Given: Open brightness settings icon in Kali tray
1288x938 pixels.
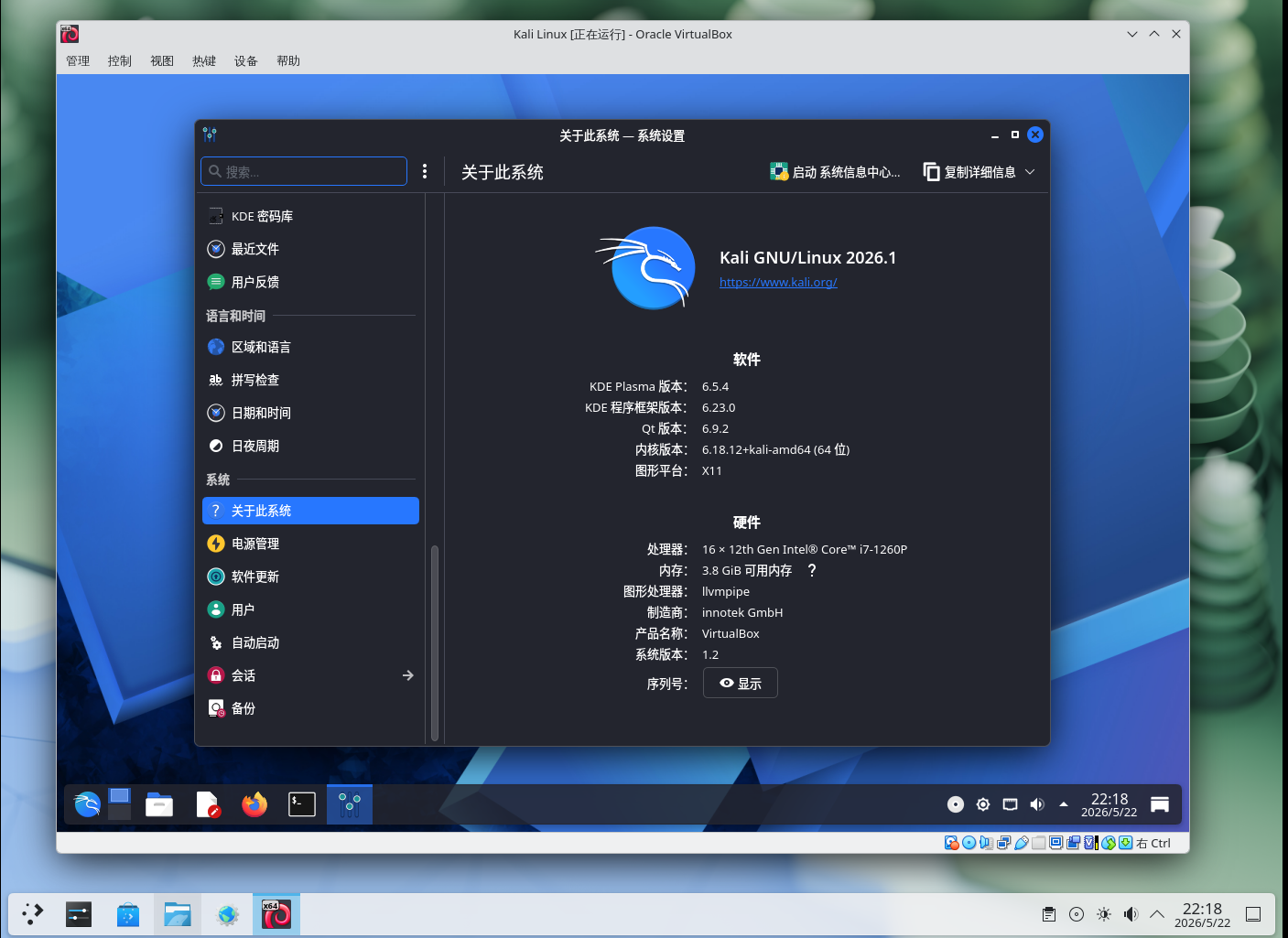Looking at the screenshot, I should click(x=983, y=804).
